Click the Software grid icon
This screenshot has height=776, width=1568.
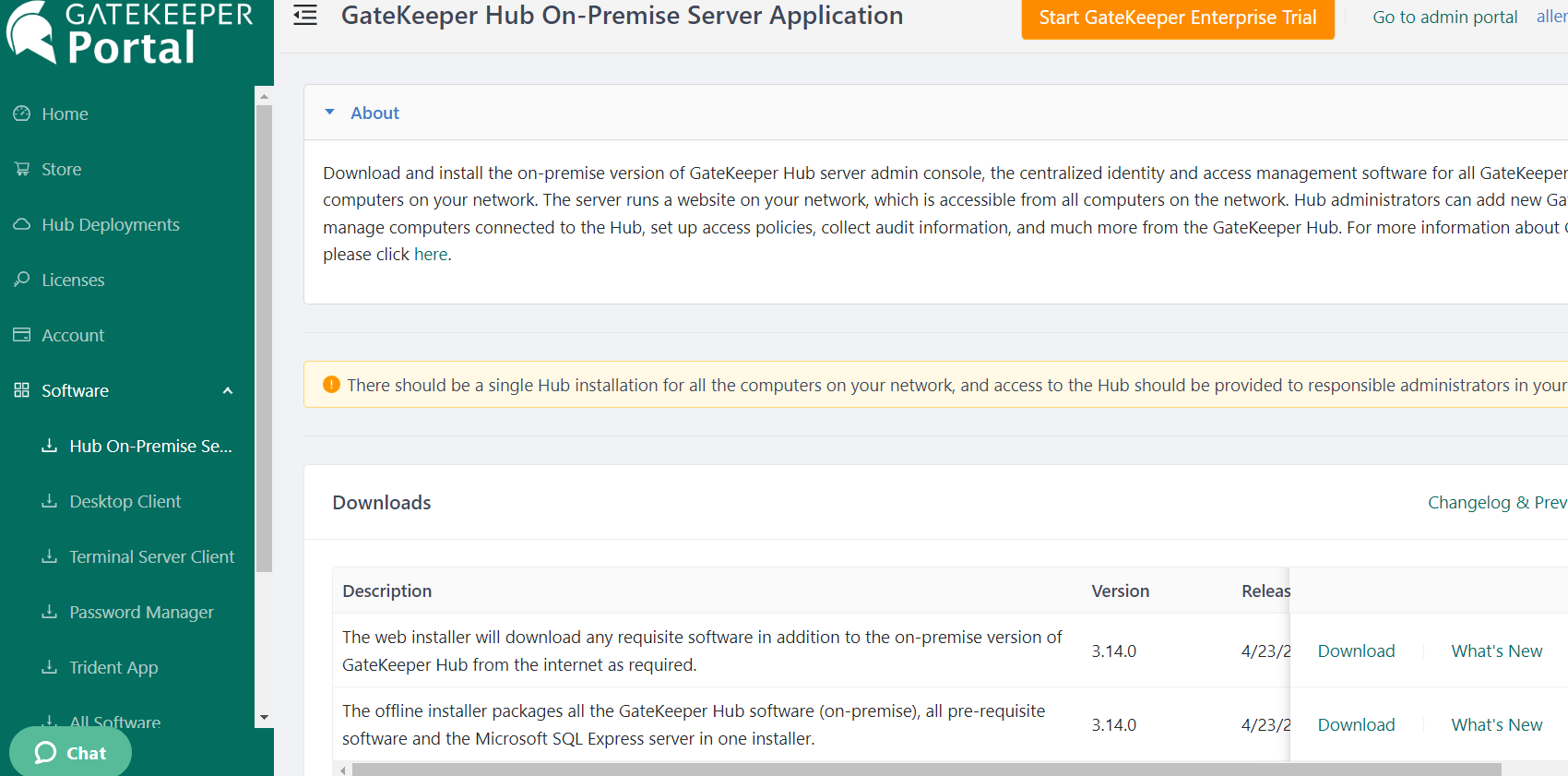[x=22, y=390]
